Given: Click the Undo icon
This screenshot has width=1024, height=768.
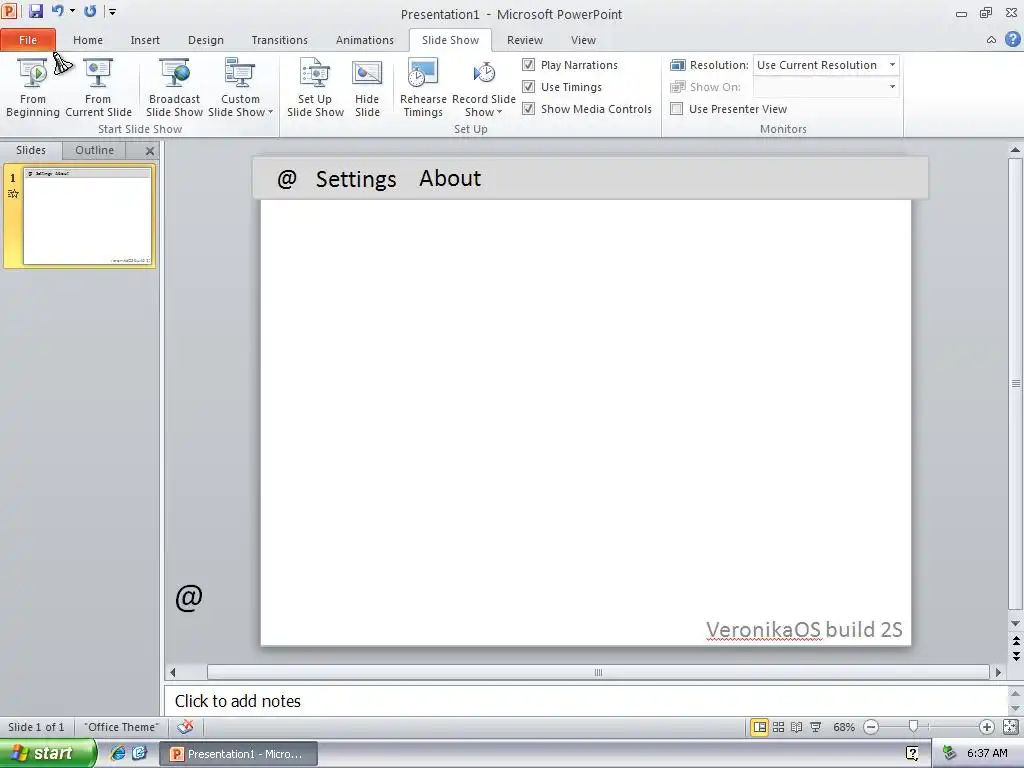Looking at the screenshot, I should [57, 11].
